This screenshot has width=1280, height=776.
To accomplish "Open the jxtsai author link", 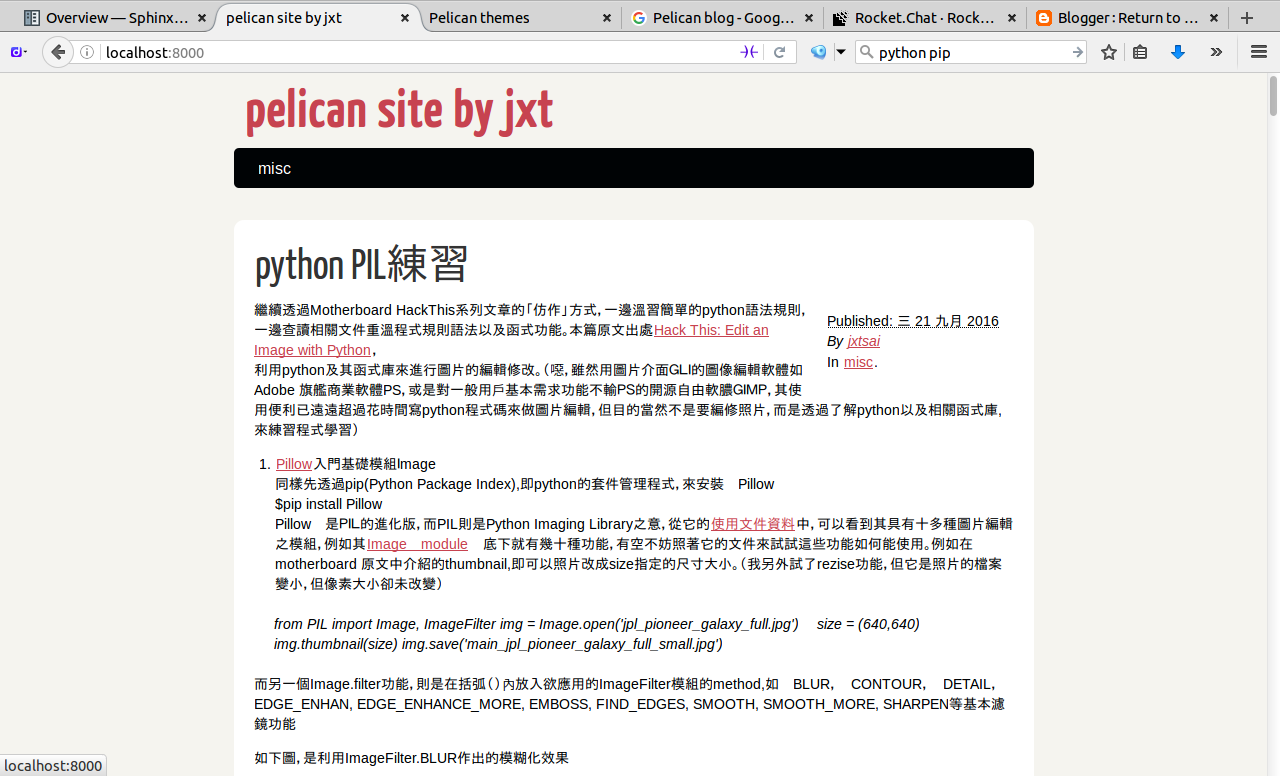I will tap(864, 341).
